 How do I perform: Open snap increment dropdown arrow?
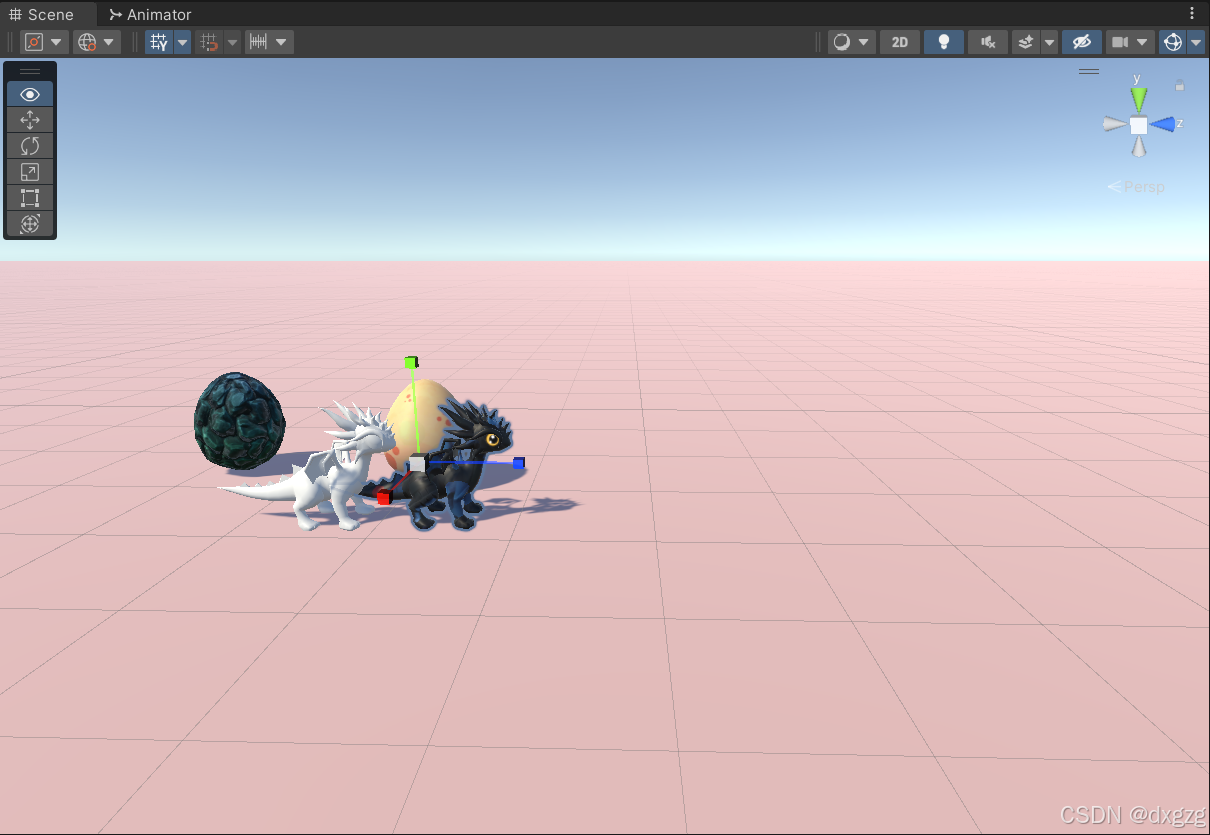click(x=282, y=42)
